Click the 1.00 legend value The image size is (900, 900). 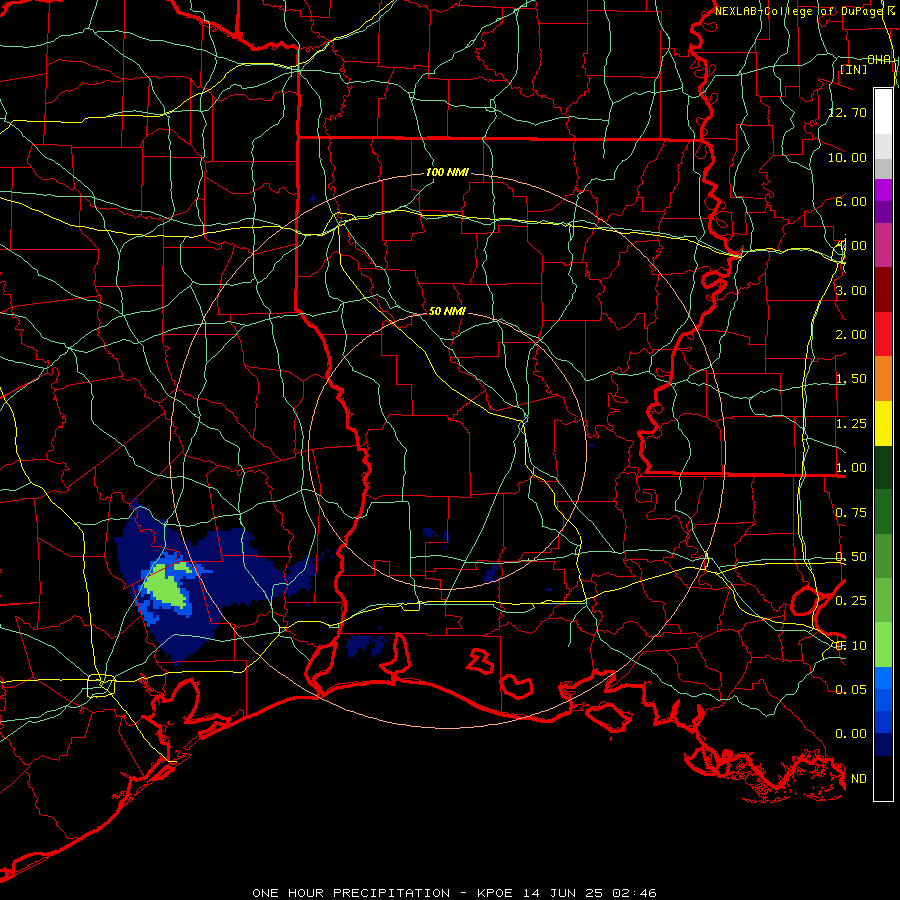[x=851, y=468]
